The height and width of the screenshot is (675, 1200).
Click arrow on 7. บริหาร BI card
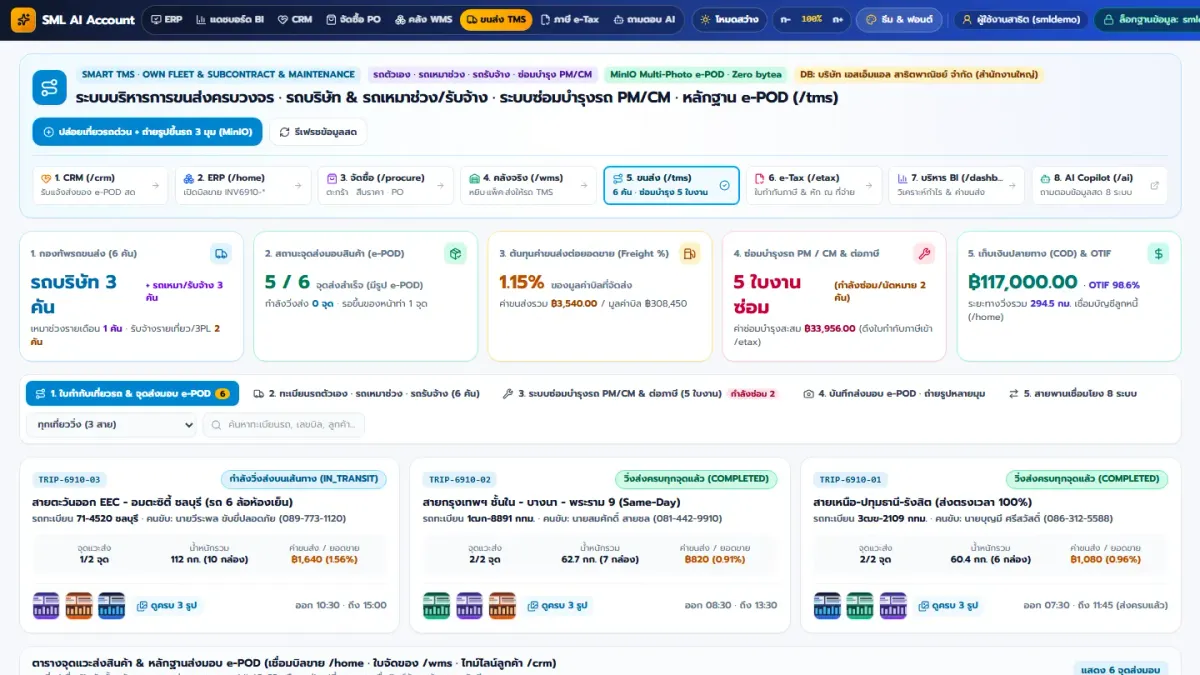(1010, 185)
